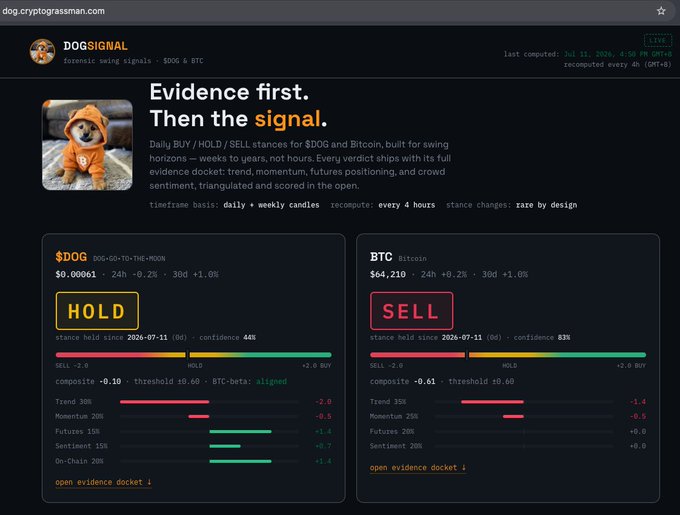The height and width of the screenshot is (515, 680).
Task: Click the BTC confidence 83% value
Action: pyautogui.click(x=564, y=337)
